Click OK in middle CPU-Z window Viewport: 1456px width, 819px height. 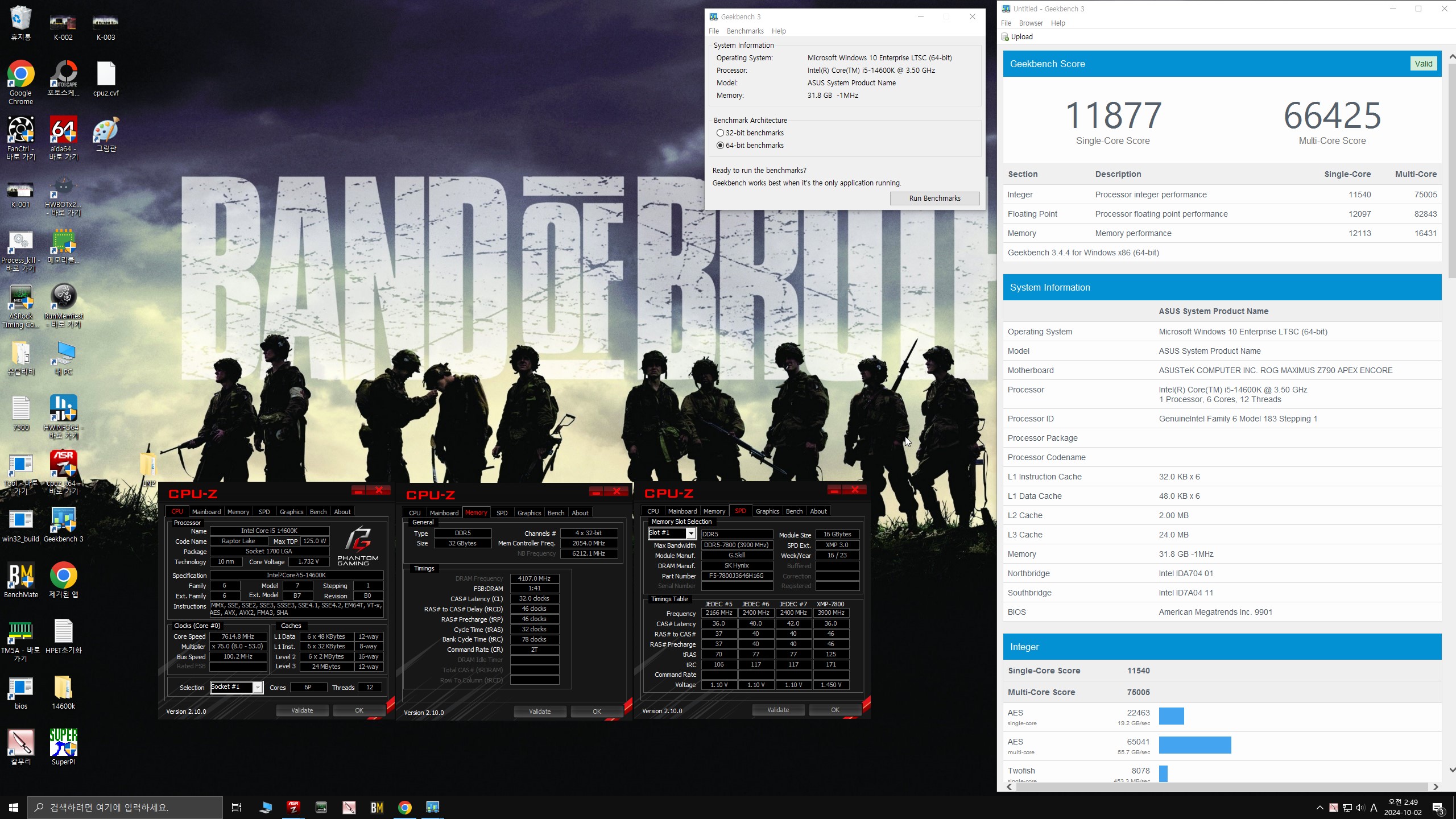tap(597, 712)
